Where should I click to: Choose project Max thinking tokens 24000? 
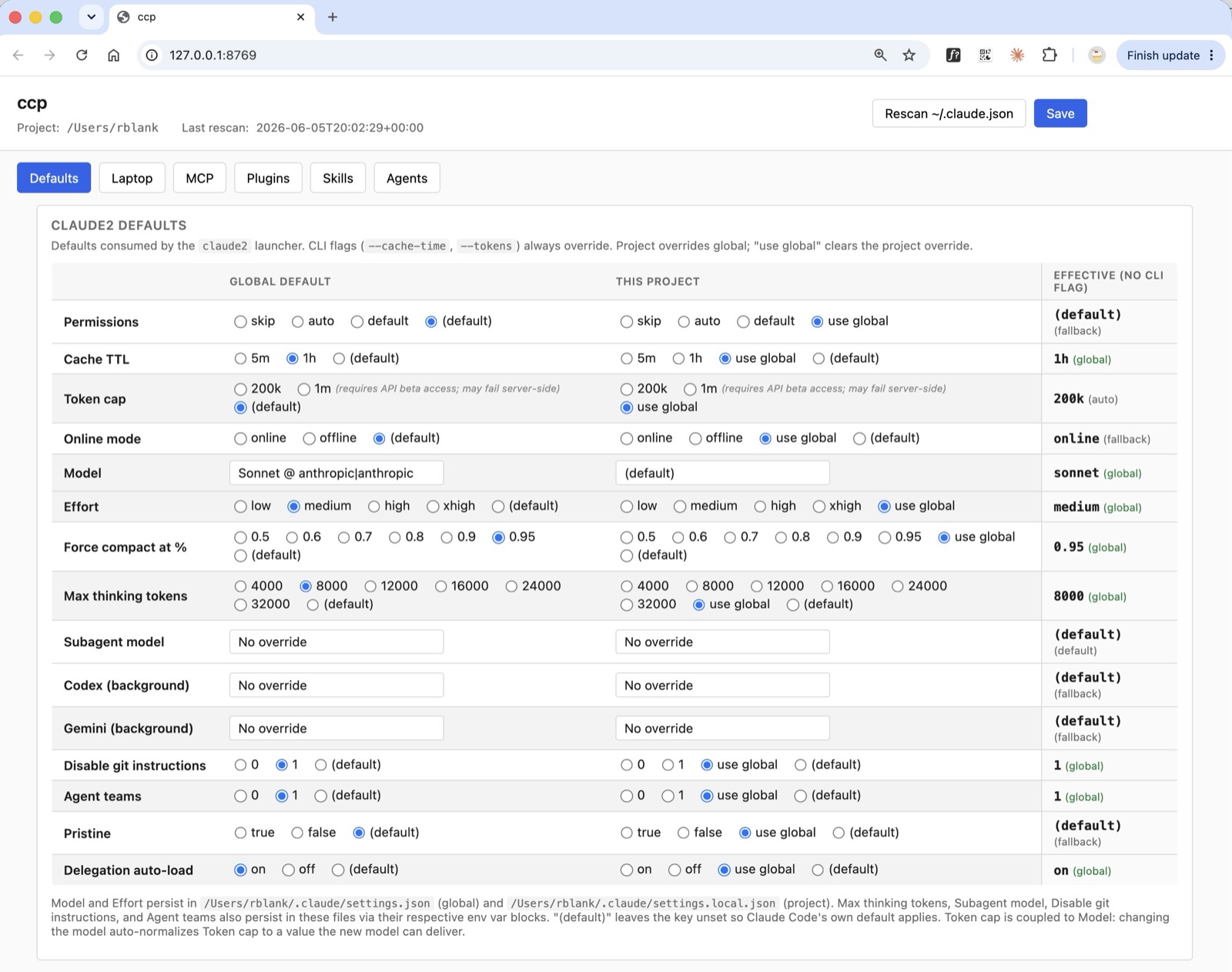tap(897, 587)
